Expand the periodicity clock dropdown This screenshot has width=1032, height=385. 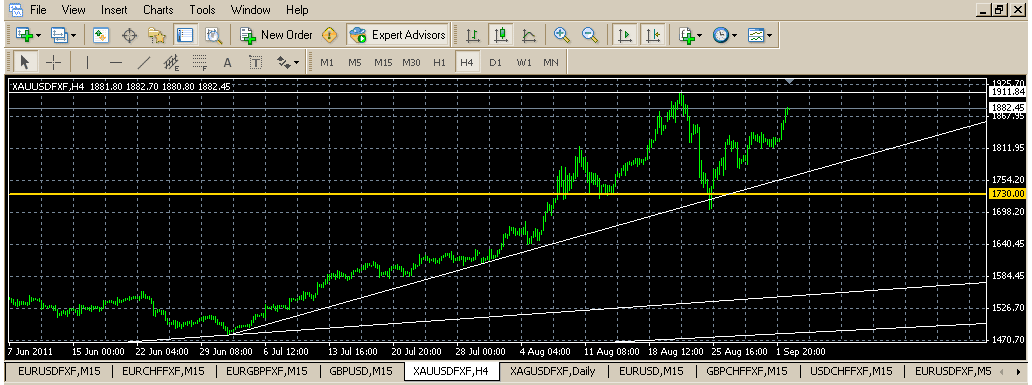click(x=734, y=35)
